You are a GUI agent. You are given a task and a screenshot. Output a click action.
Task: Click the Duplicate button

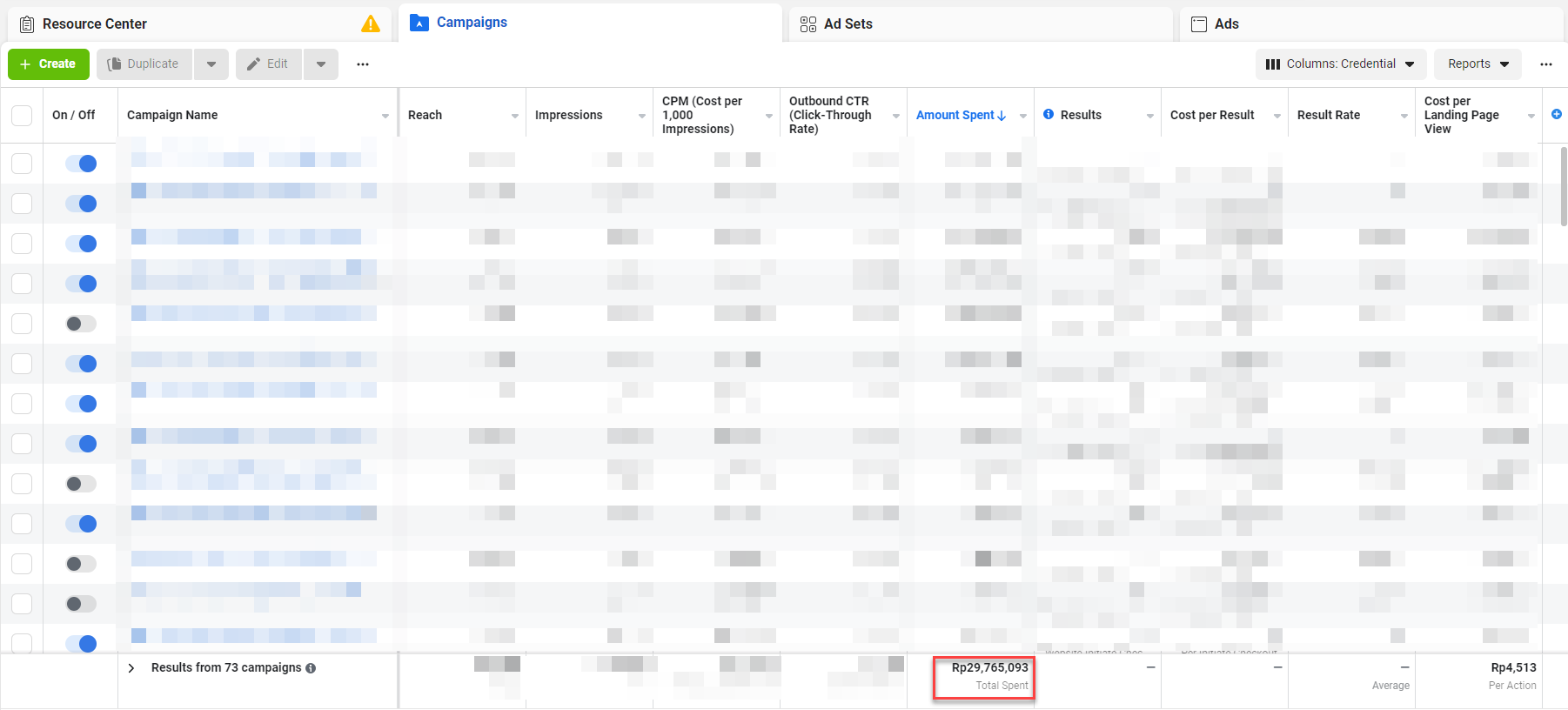[x=144, y=64]
